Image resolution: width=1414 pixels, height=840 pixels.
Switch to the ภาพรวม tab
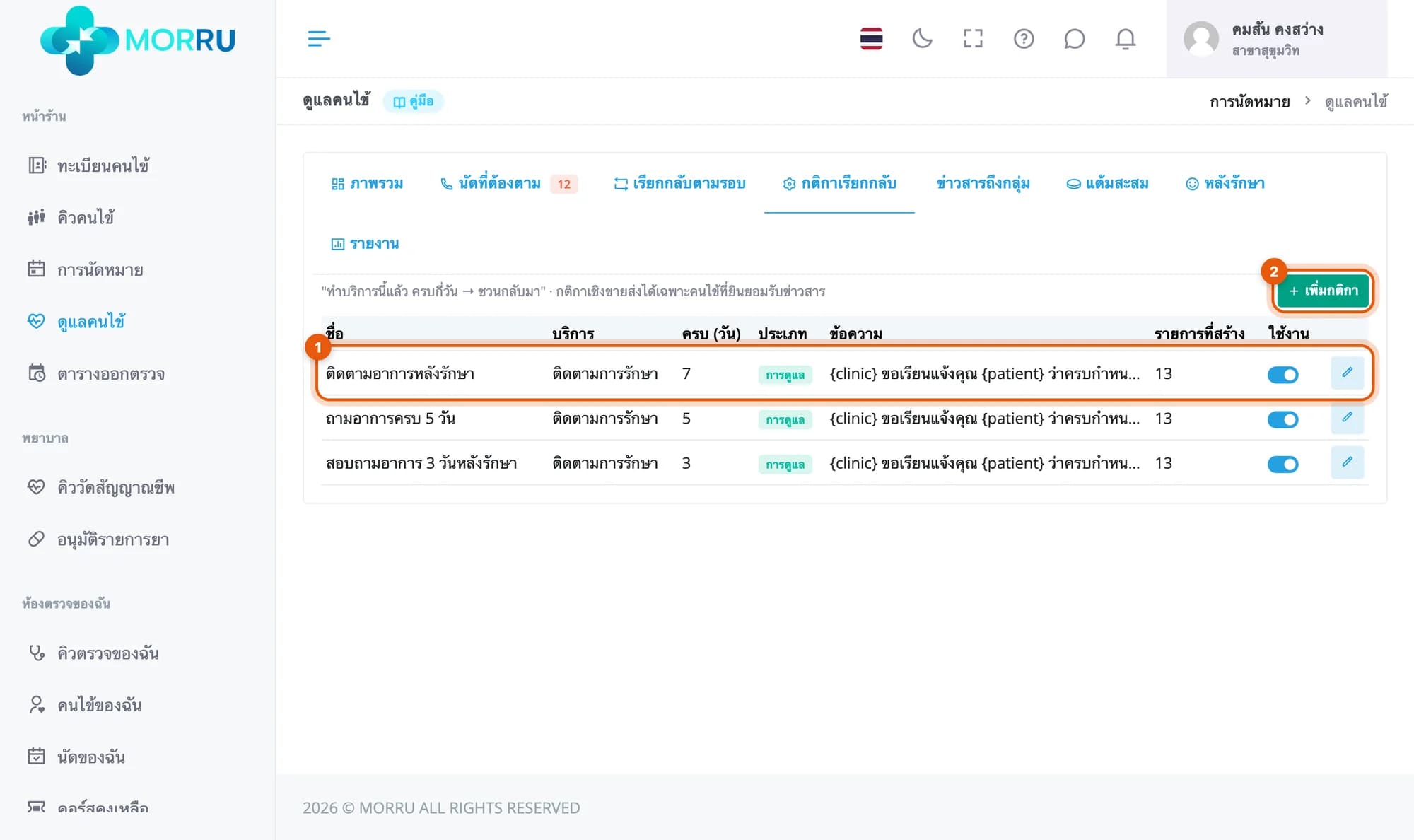367,184
